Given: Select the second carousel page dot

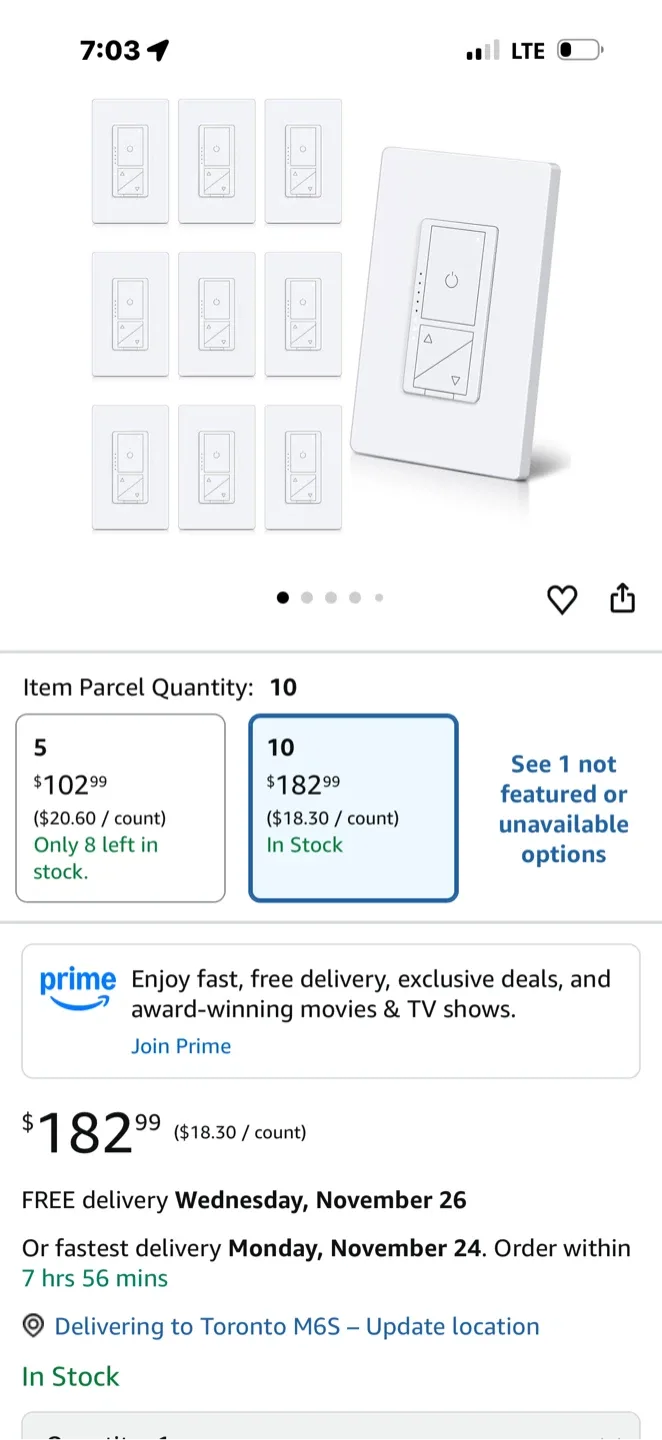Looking at the screenshot, I should (x=307, y=597).
